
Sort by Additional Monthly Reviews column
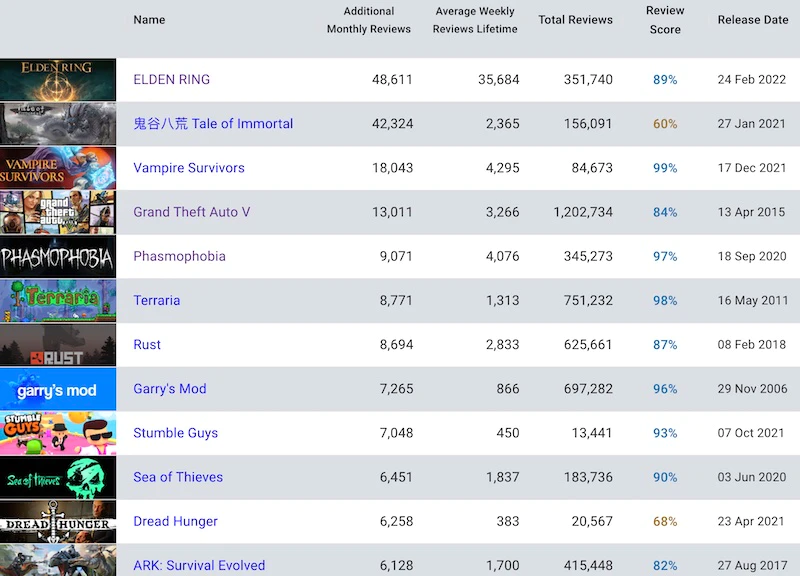click(368, 20)
